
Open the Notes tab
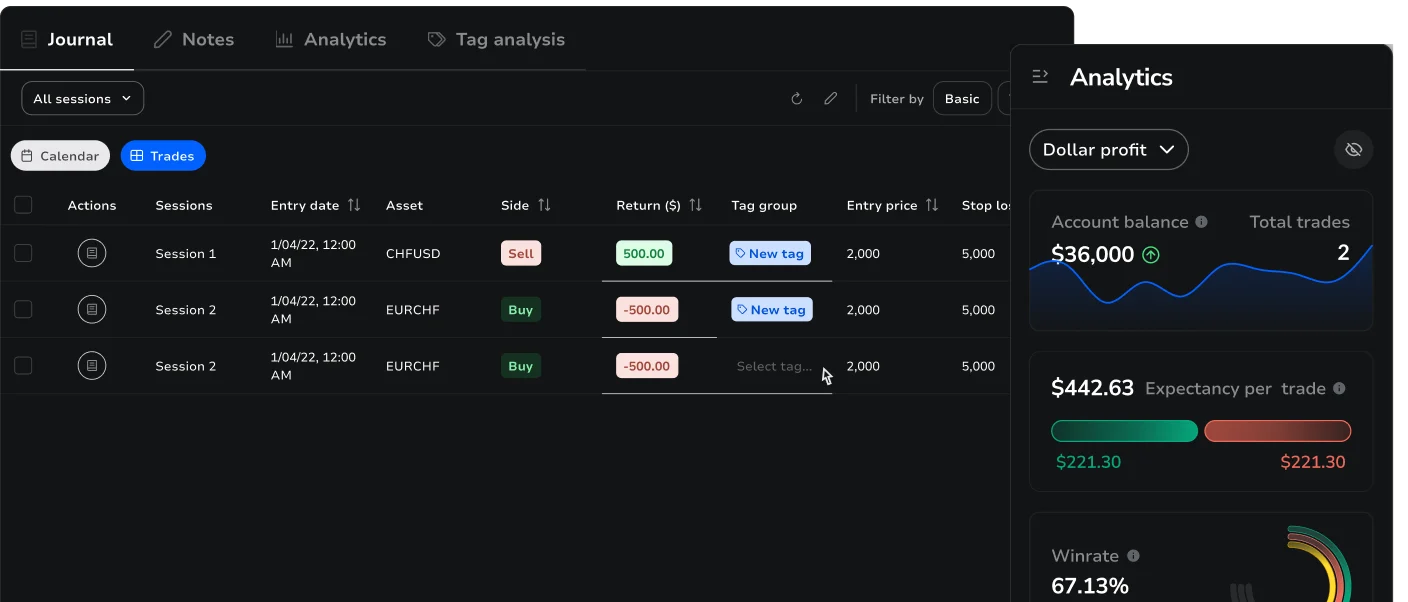coord(194,40)
